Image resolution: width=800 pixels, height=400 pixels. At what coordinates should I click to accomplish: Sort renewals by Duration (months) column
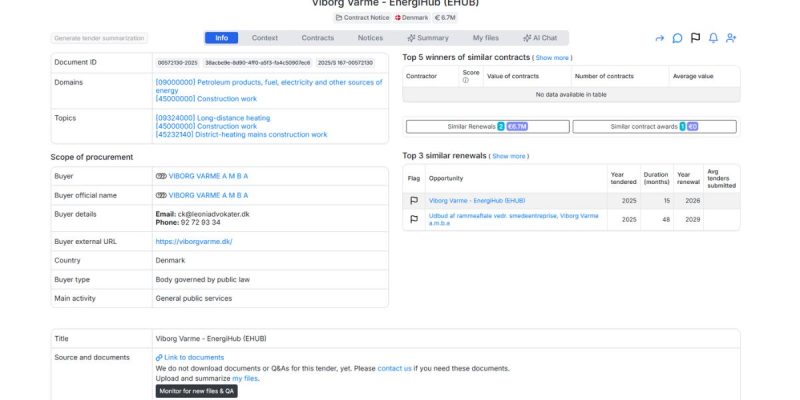point(656,178)
